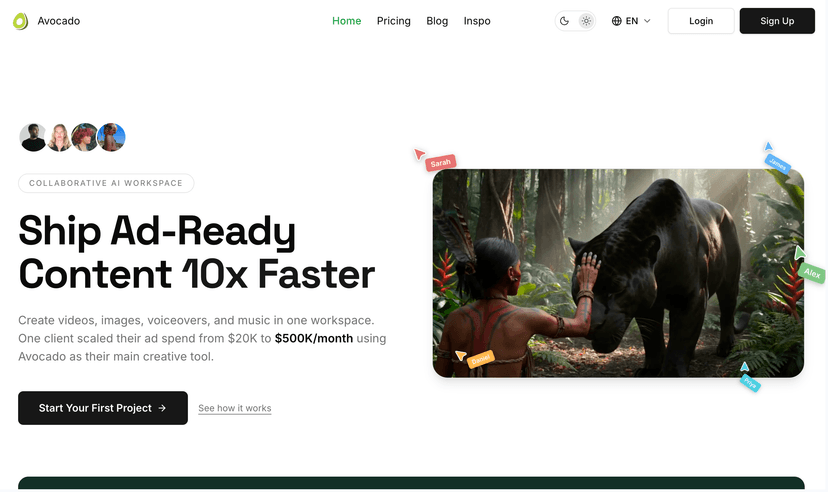Open the Blog page

[x=437, y=21]
